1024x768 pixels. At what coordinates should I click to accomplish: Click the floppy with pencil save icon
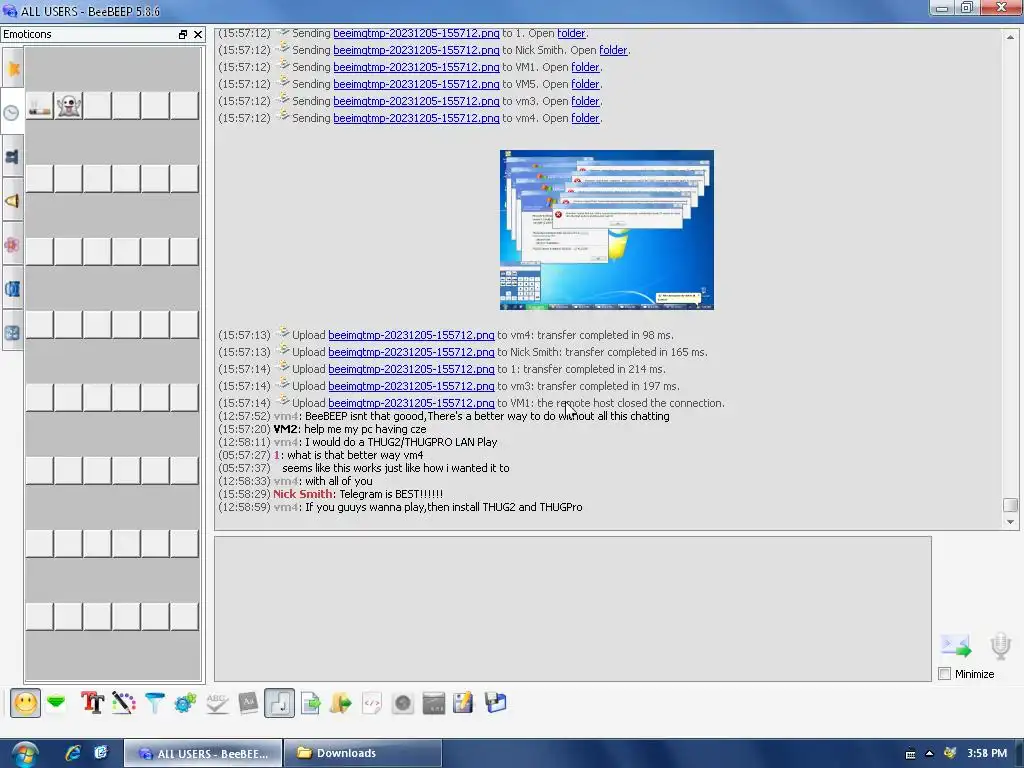(x=464, y=703)
